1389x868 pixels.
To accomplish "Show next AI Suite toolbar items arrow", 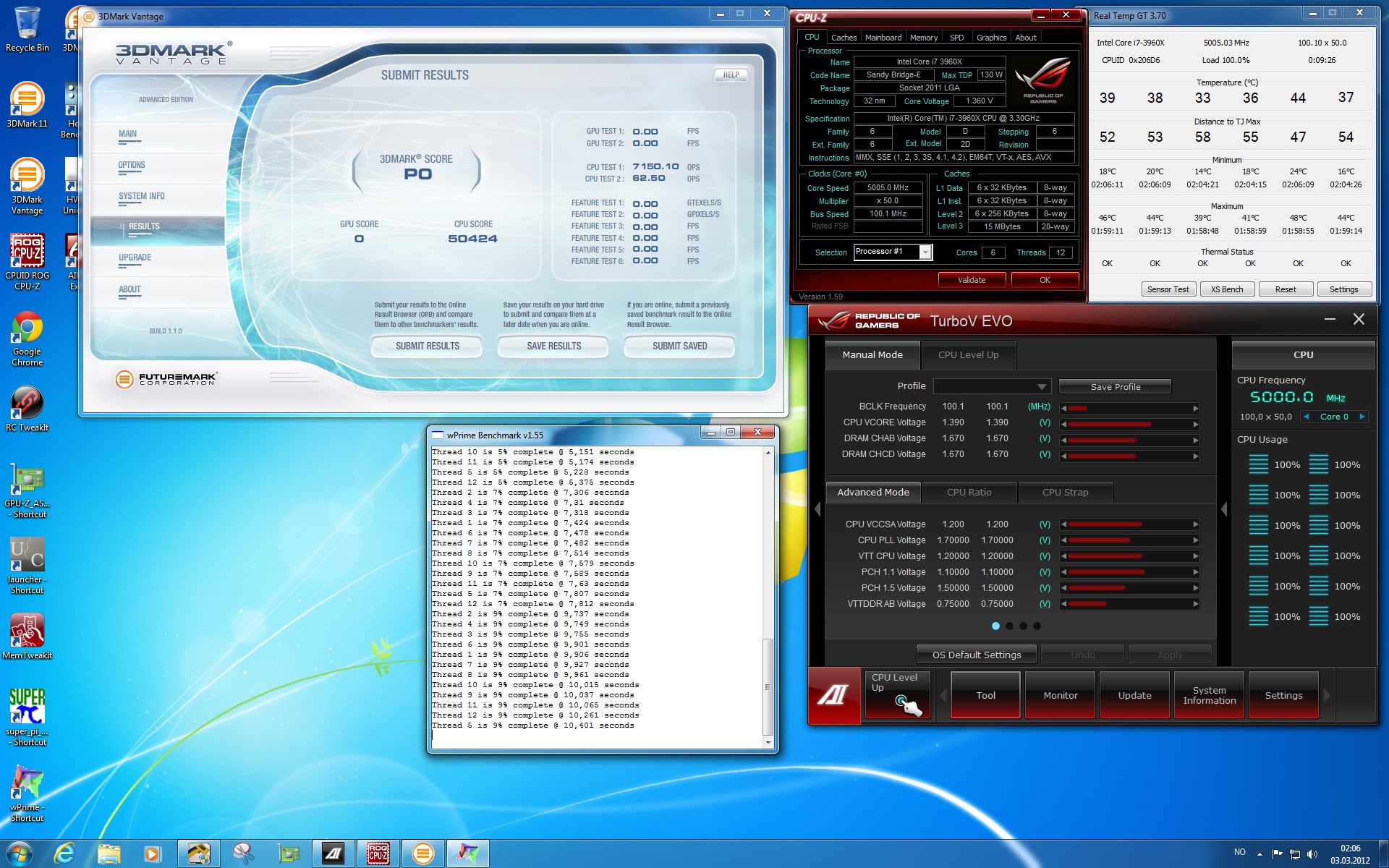I will coord(1327,695).
